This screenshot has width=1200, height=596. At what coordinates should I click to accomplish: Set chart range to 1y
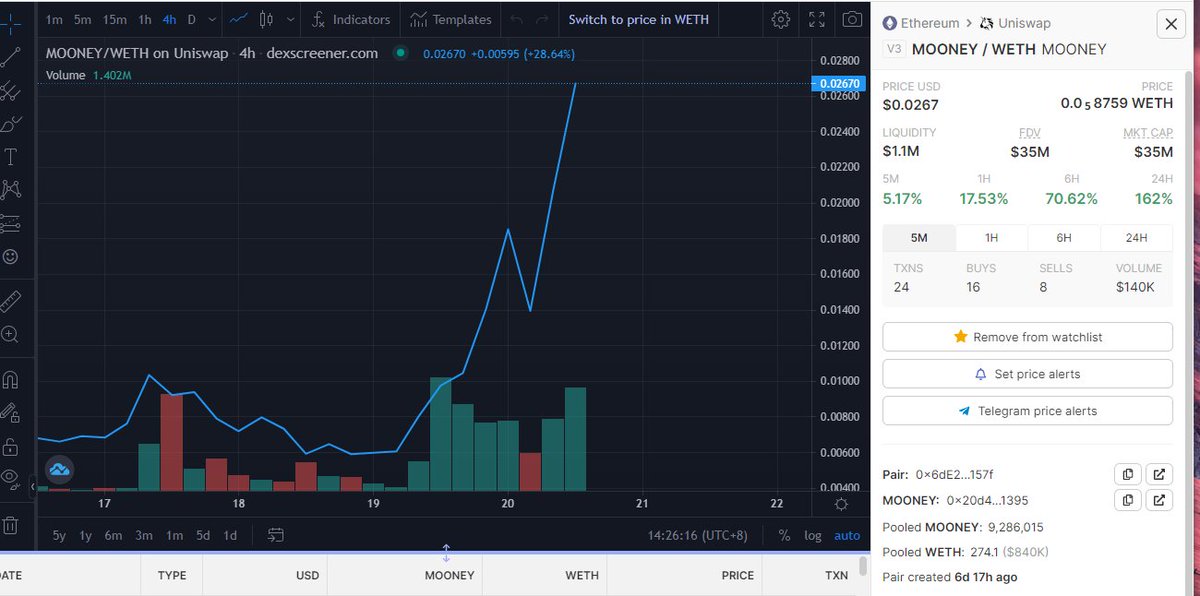[x=86, y=535]
